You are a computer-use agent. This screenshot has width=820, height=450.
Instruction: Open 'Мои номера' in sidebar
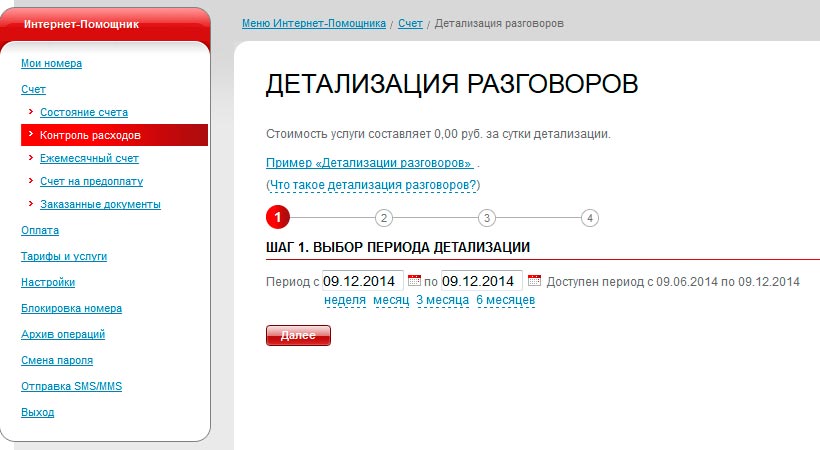pos(51,63)
